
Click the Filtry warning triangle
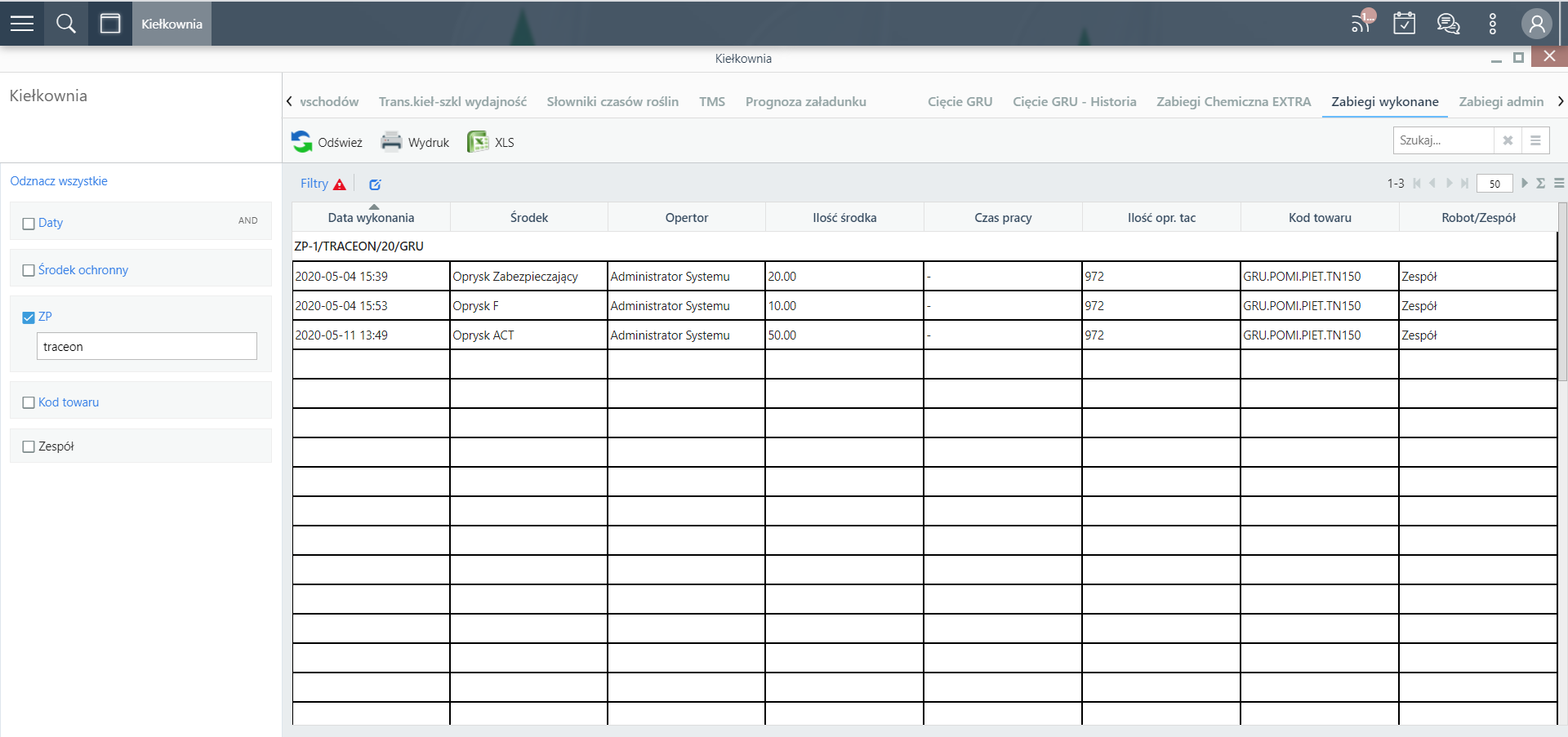[x=340, y=184]
